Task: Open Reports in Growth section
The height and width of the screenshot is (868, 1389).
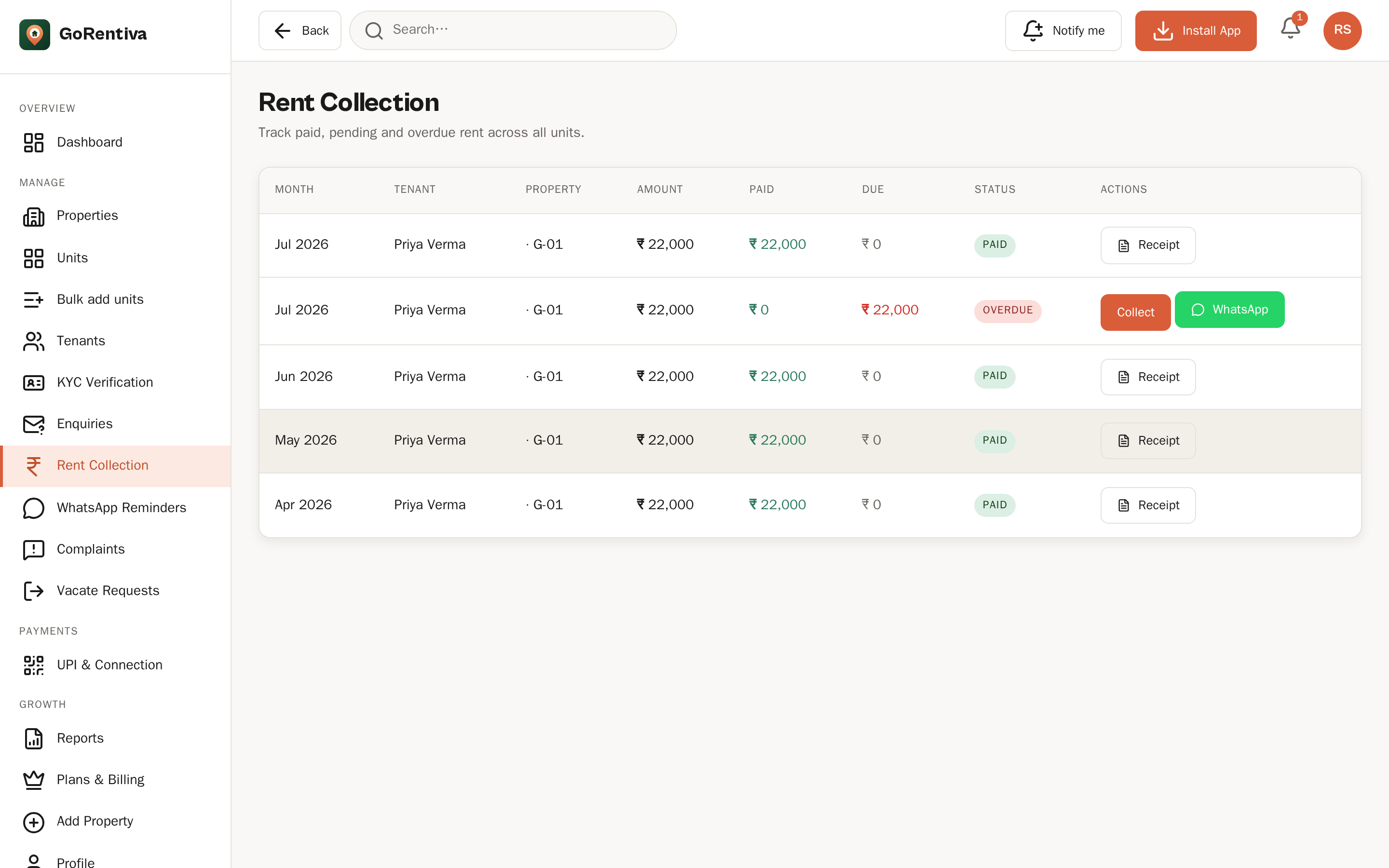Action: pyautogui.click(x=115, y=738)
